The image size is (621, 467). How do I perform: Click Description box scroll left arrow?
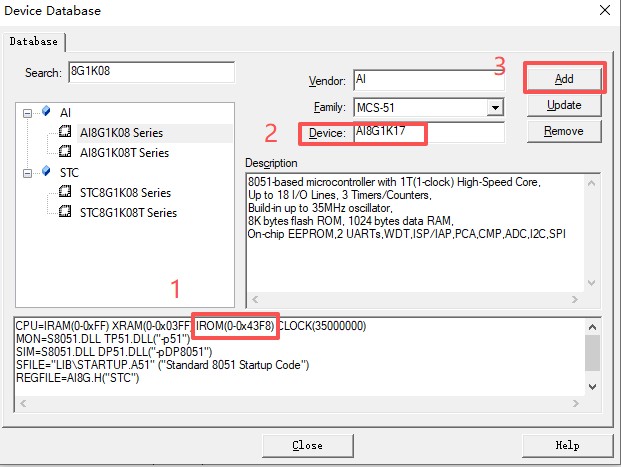pos(255,299)
